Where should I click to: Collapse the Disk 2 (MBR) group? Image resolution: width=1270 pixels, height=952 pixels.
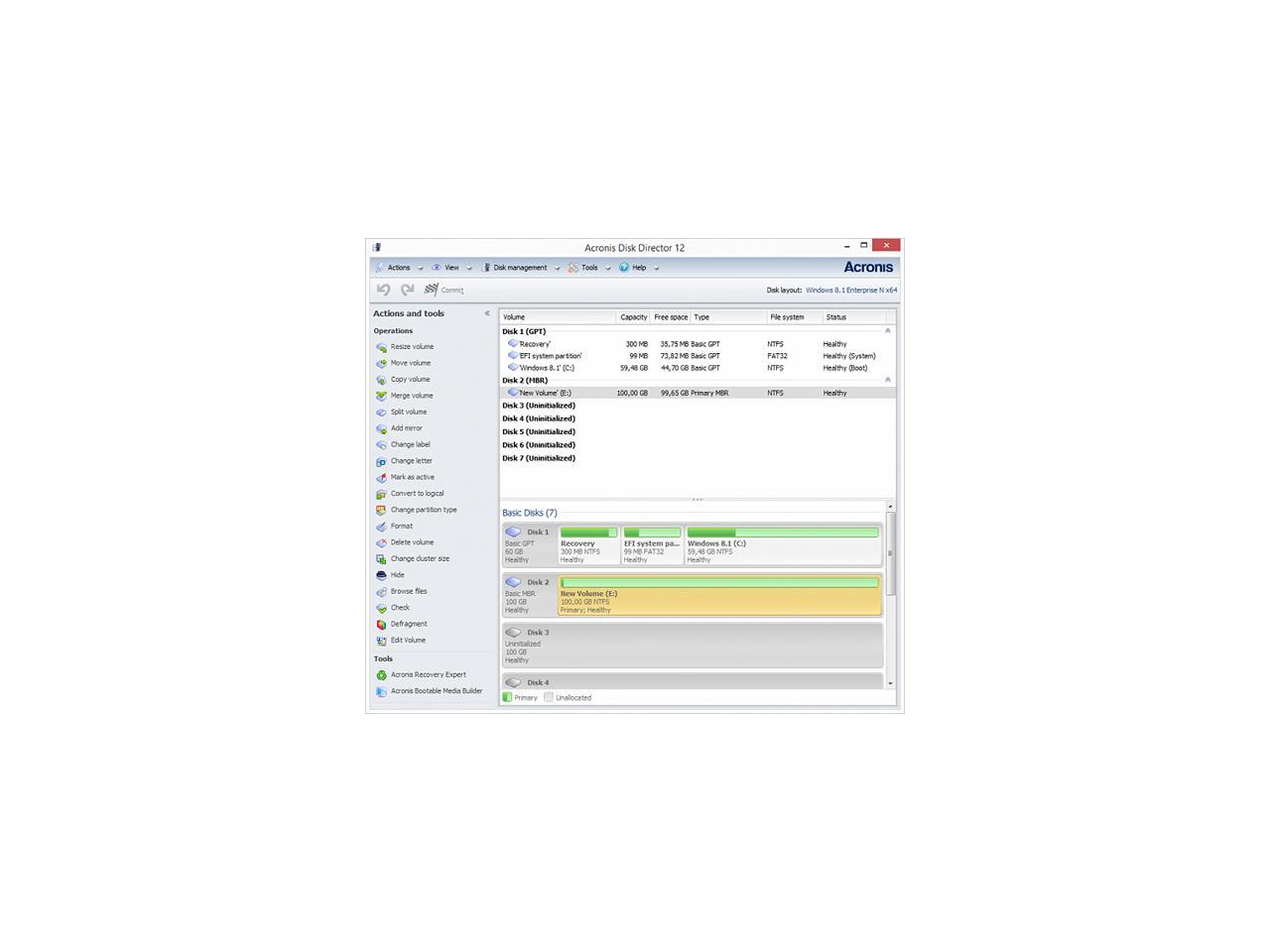(887, 380)
